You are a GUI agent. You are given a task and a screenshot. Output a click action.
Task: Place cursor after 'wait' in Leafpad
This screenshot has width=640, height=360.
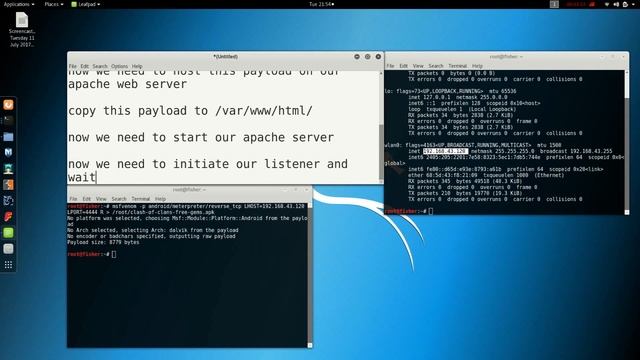pyautogui.click(x=96, y=177)
